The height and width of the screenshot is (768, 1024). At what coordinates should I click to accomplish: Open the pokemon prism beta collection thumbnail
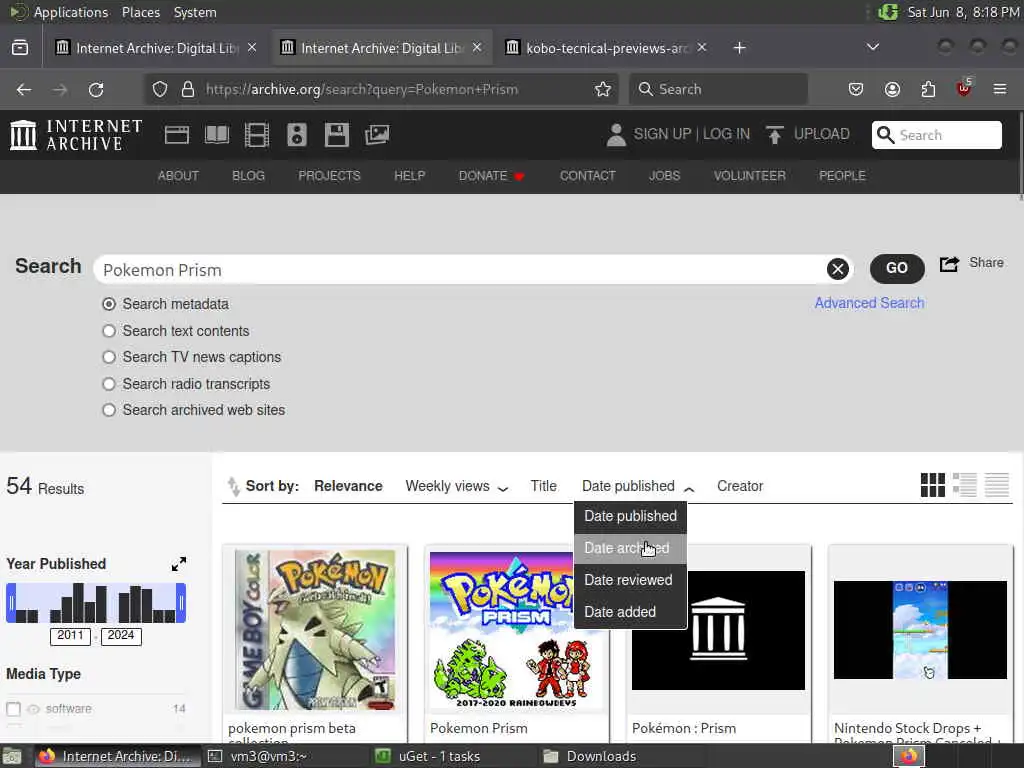click(x=315, y=630)
